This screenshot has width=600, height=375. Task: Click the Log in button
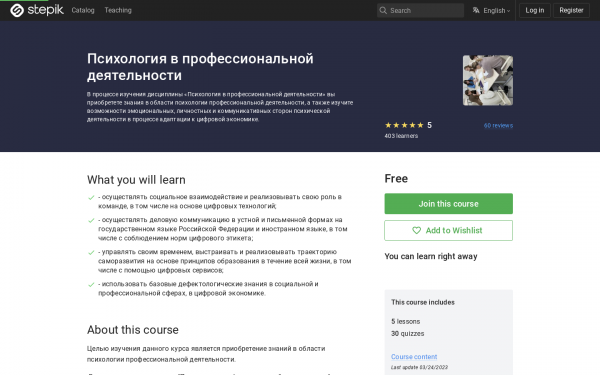[535, 10]
